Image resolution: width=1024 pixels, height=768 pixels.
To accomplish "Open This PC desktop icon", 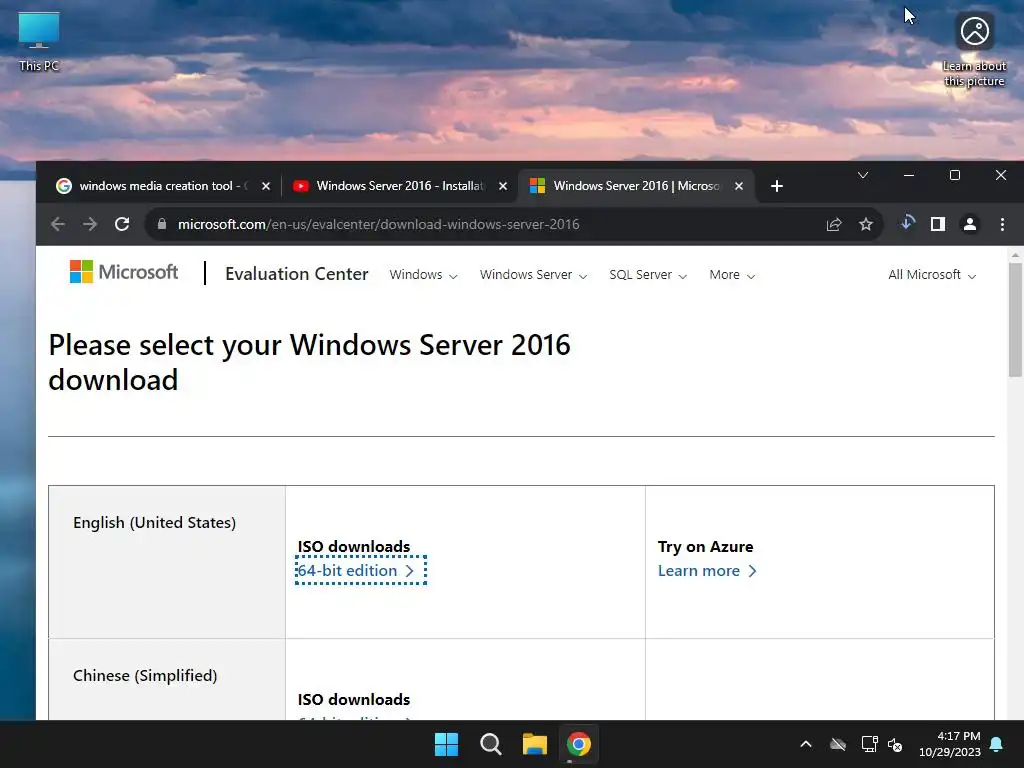I will coord(39,41).
